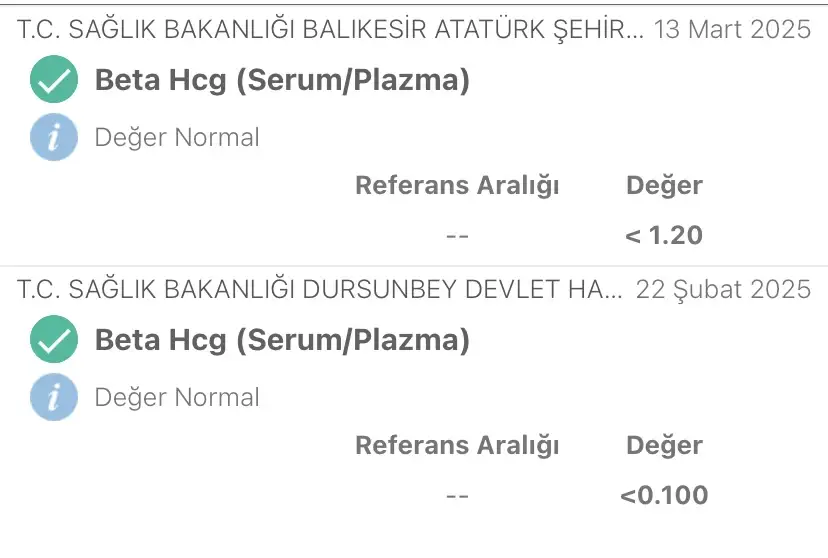Click blue info icon of 22 Şubat result
This screenshot has width=828, height=558.
pos(54,397)
